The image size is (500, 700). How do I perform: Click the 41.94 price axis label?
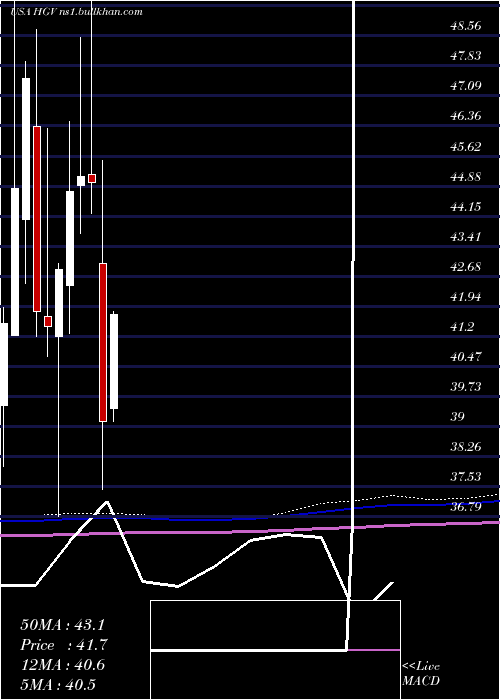[466, 296]
